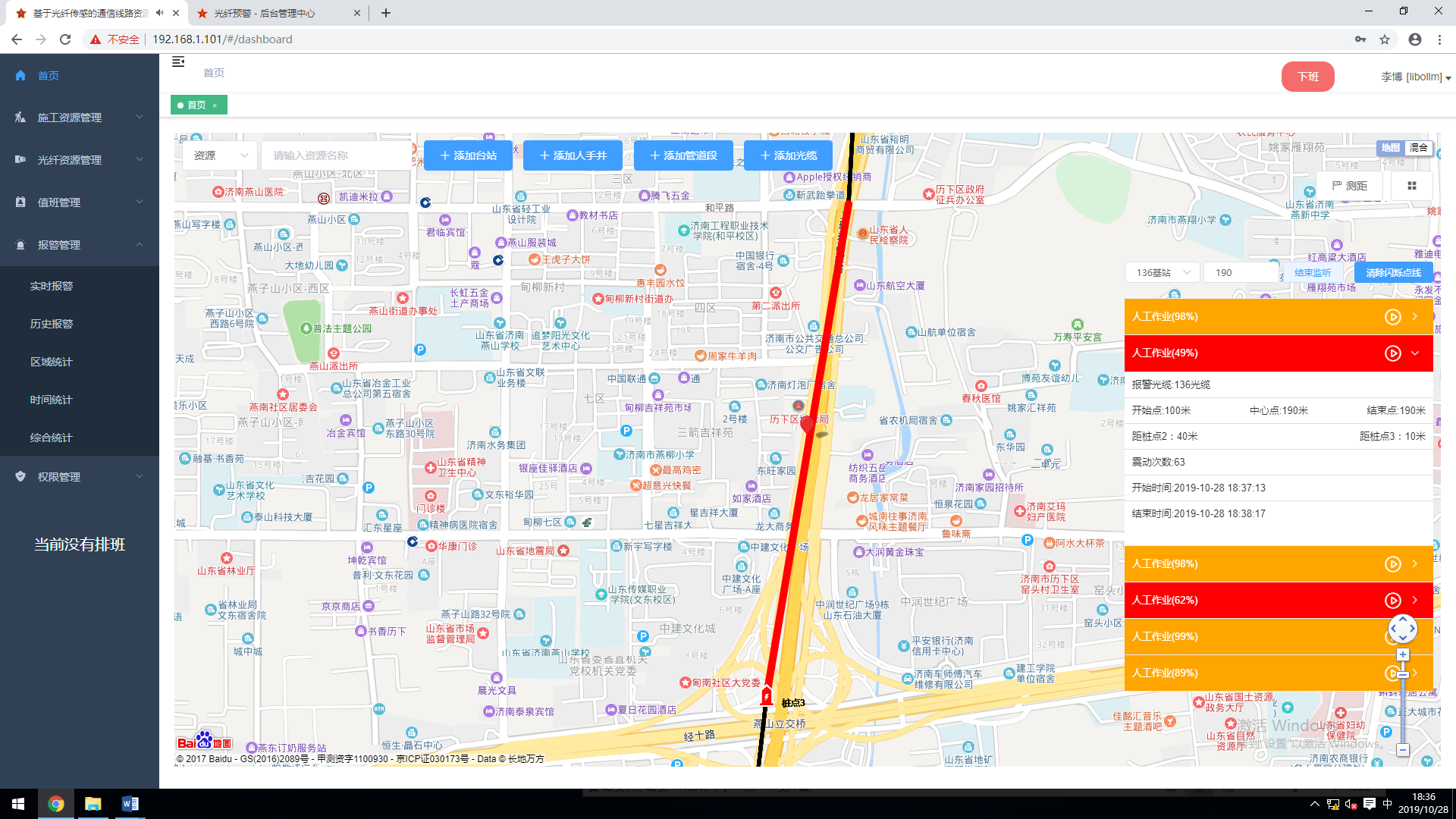This screenshot has width=1456, height=819.
Task: Click 添加台站 button
Action: click(469, 155)
